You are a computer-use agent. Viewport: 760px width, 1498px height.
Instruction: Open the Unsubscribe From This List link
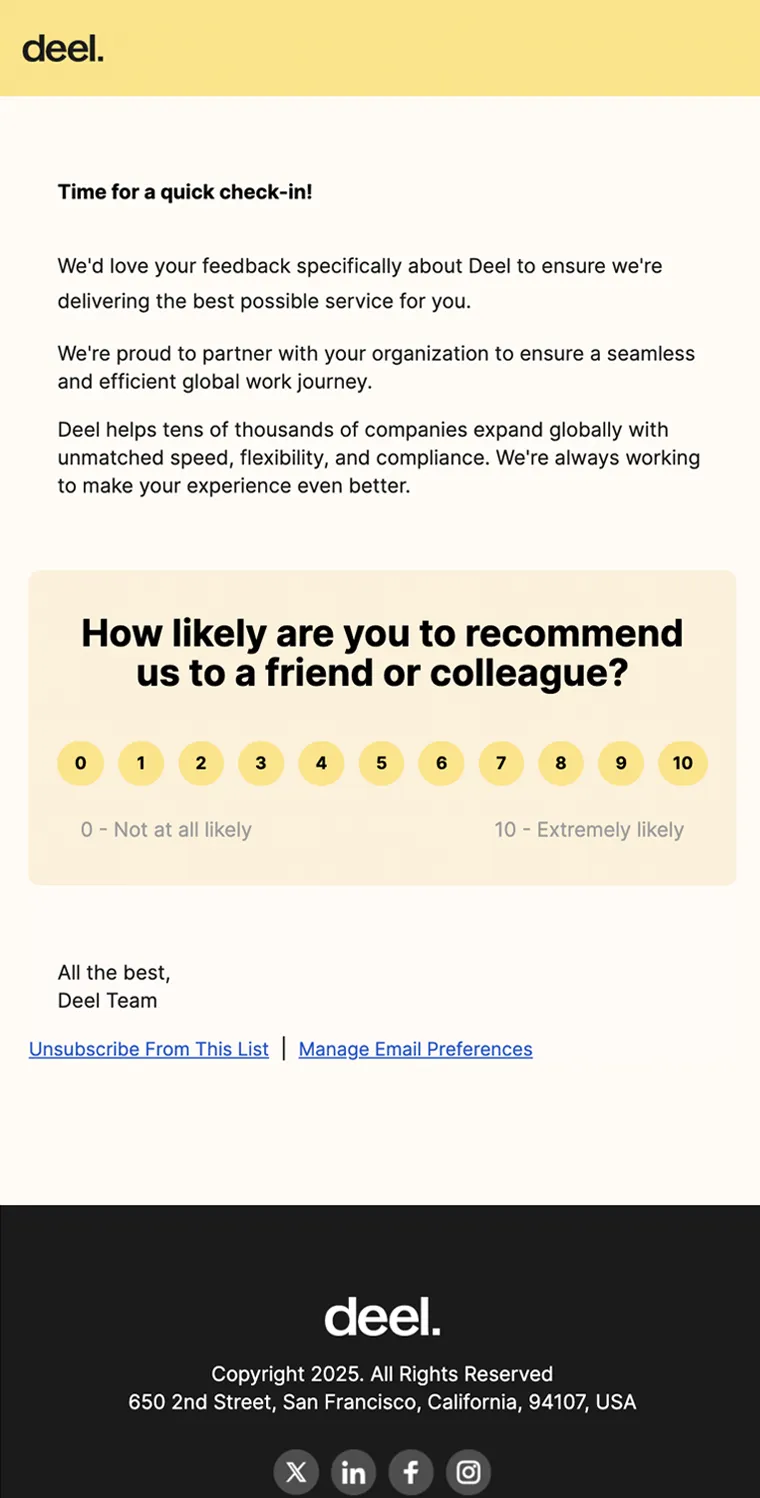coord(148,1049)
